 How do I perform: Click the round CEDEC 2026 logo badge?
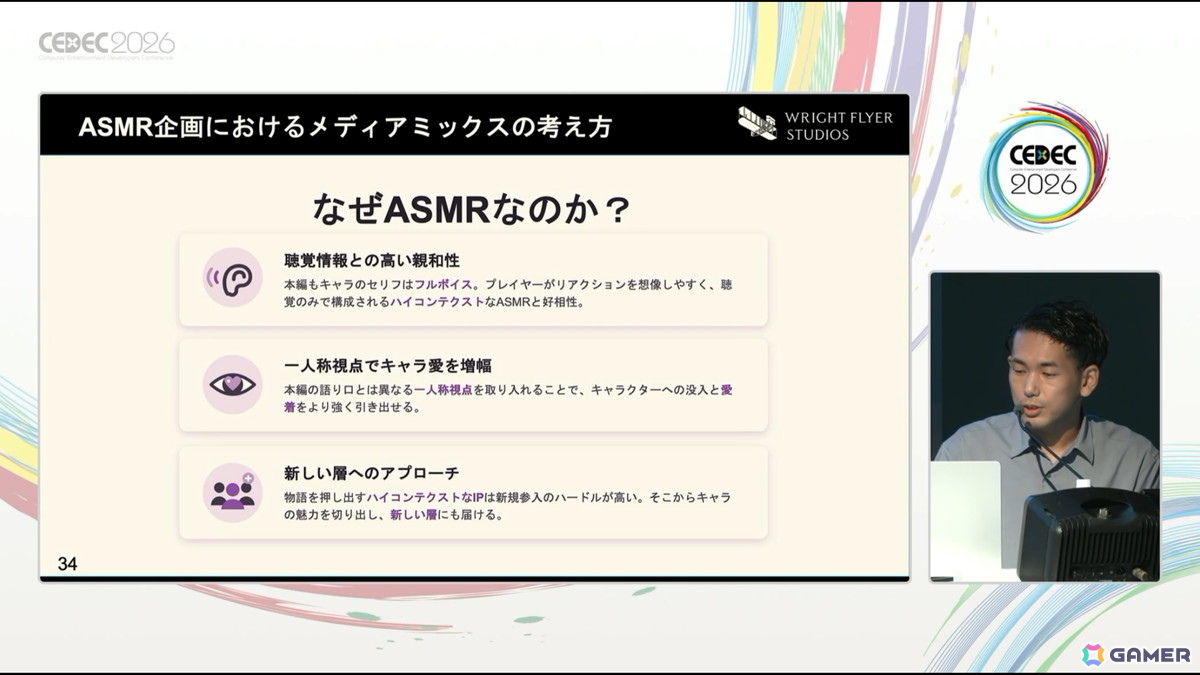coord(1043,168)
